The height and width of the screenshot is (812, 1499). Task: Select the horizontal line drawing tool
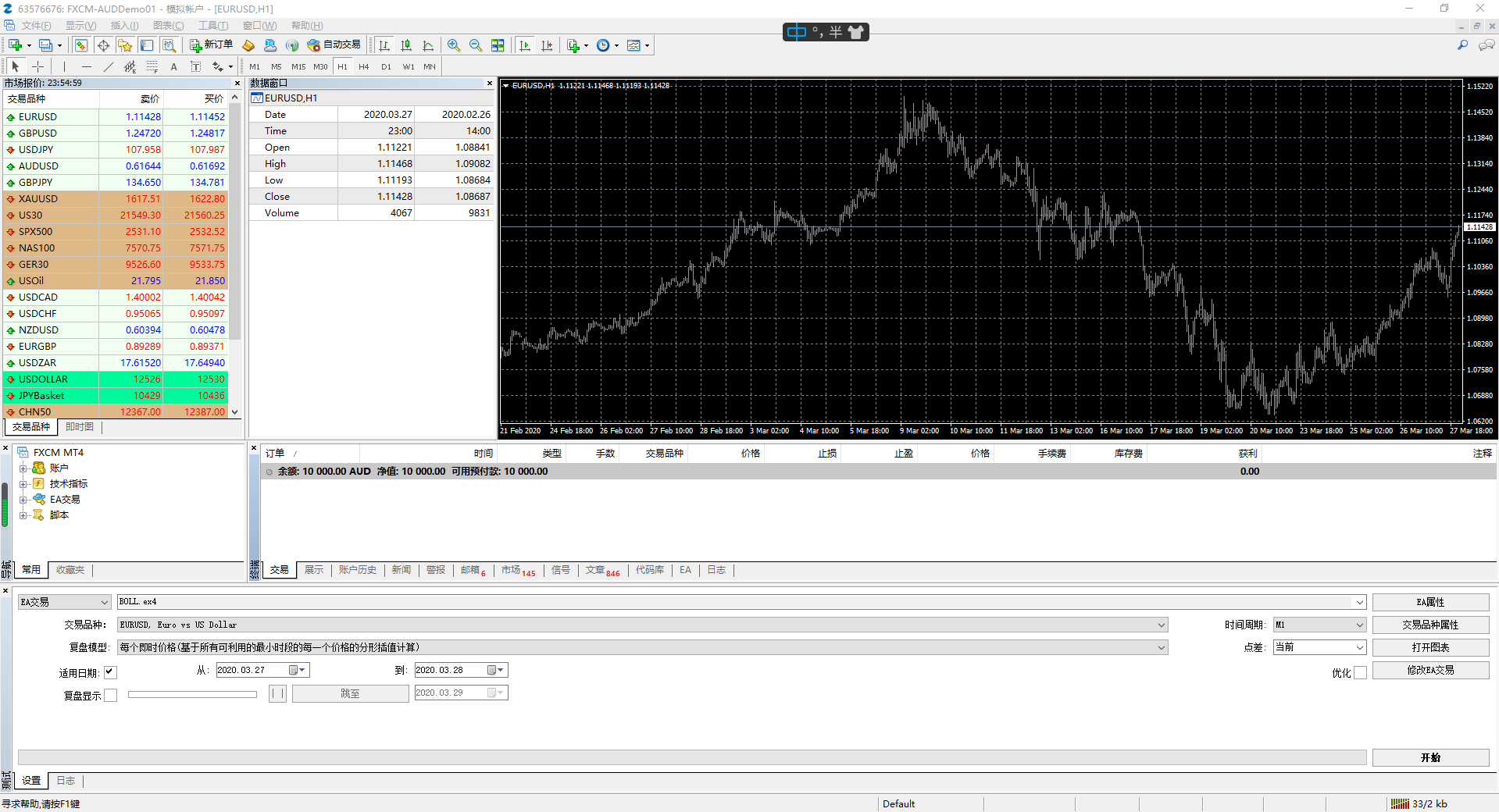(87, 66)
